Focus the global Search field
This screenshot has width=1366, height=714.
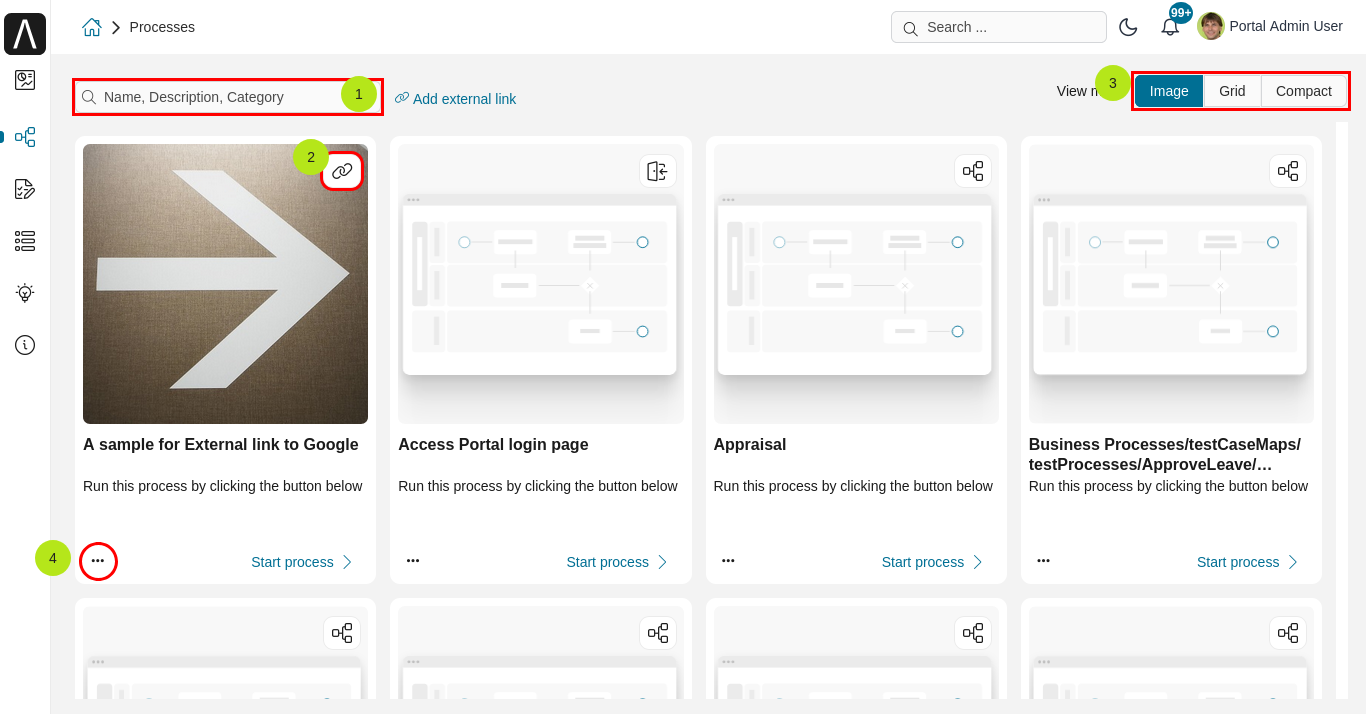click(999, 27)
